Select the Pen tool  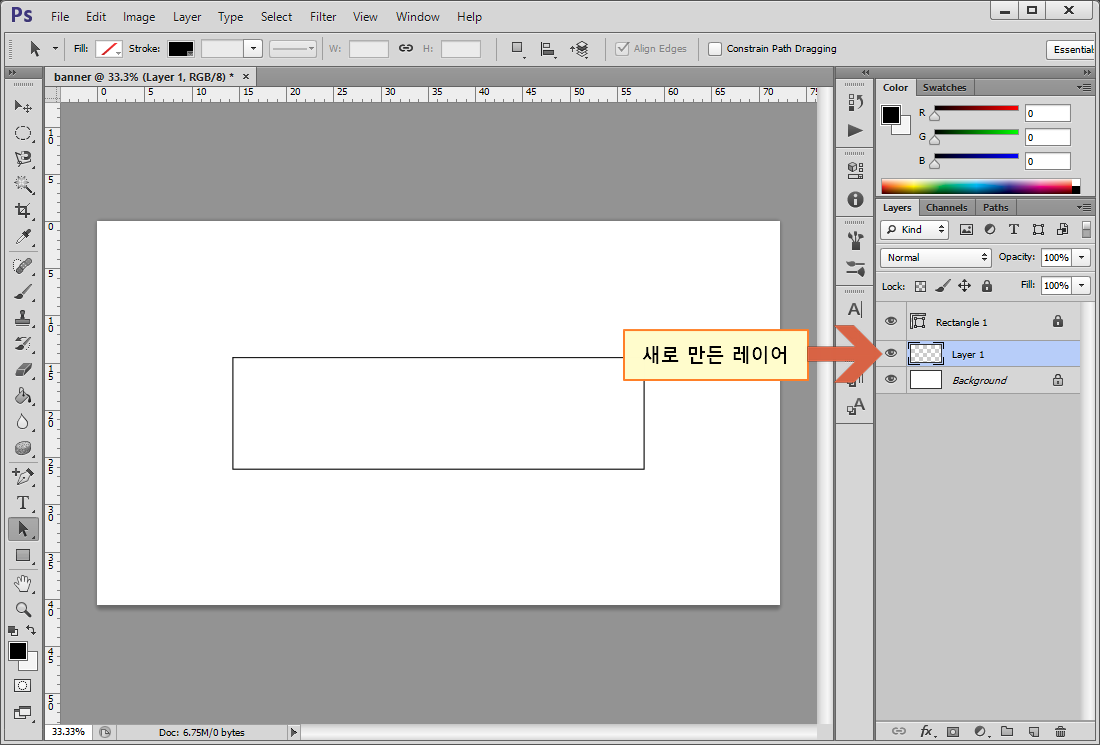point(23,477)
